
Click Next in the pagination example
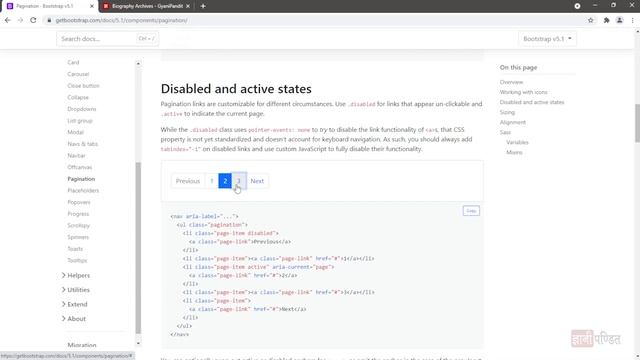(257, 181)
